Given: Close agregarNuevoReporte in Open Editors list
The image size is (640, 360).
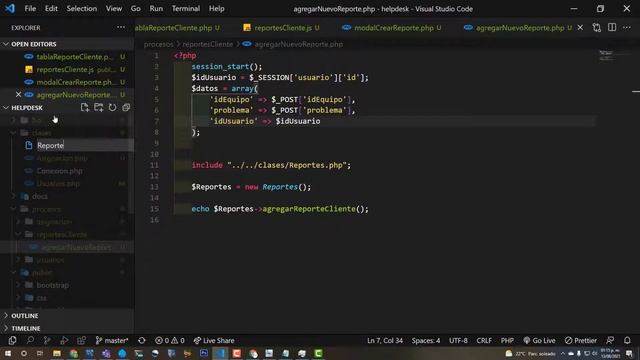Looking at the screenshot, I should tap(18, 95).
